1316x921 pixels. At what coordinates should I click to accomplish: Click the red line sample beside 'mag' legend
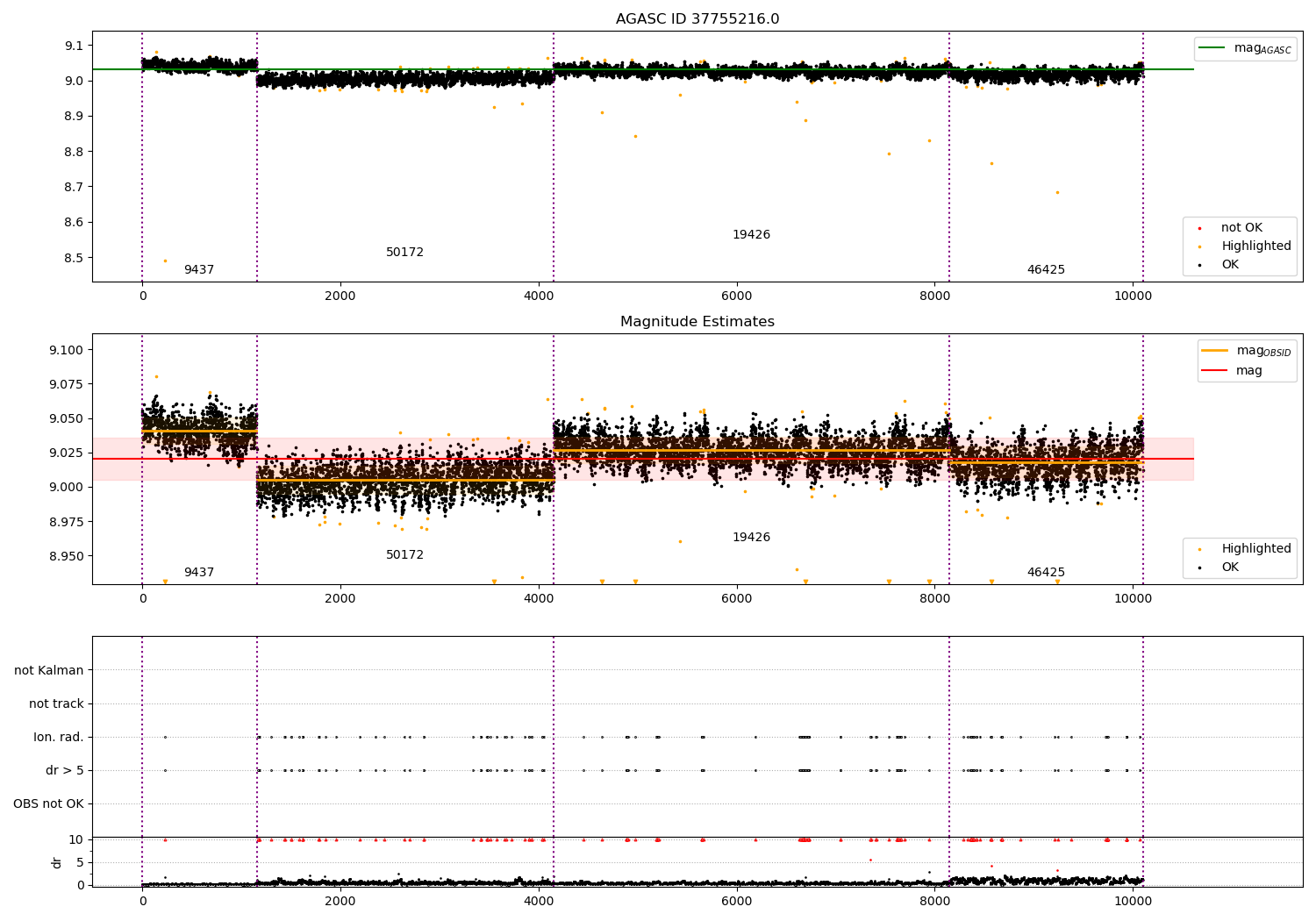click(x=1214, y=371)
